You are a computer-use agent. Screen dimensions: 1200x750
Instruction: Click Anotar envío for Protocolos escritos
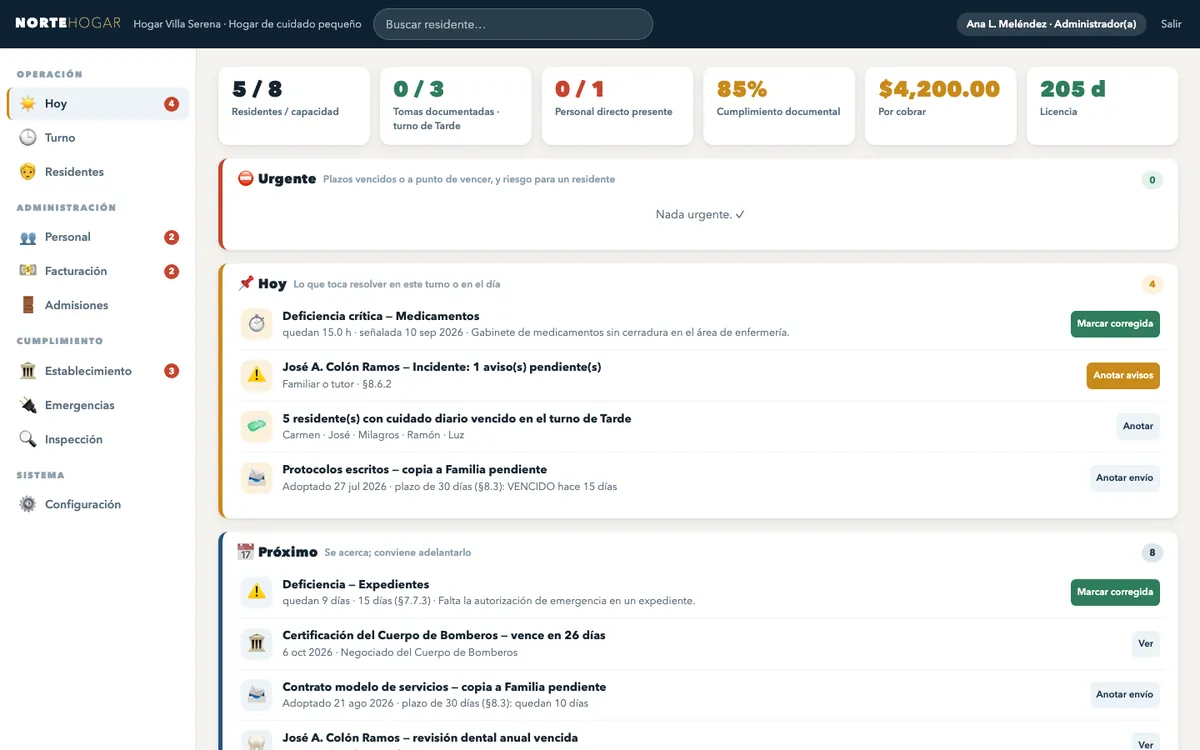click(1125, 478)
